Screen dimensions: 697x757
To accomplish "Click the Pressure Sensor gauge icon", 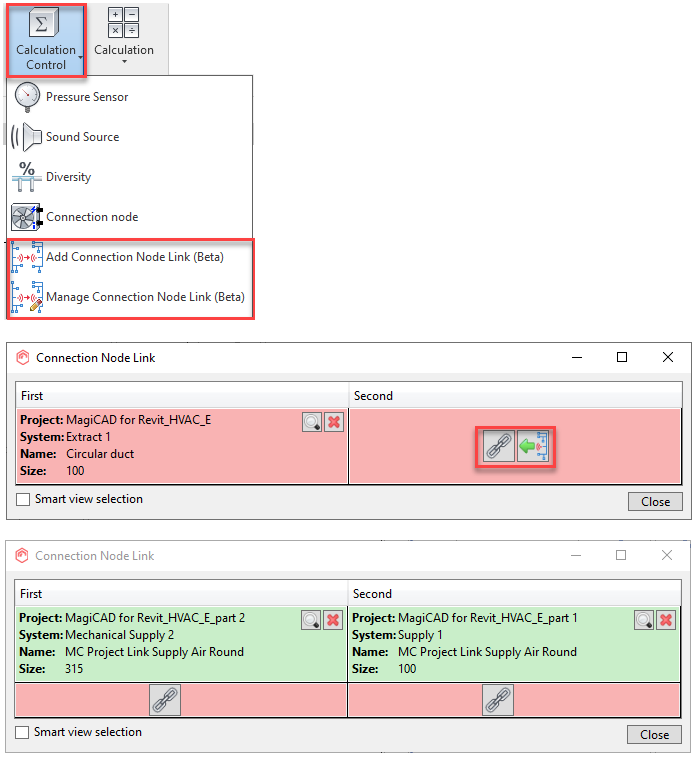I will pos(27,97).
